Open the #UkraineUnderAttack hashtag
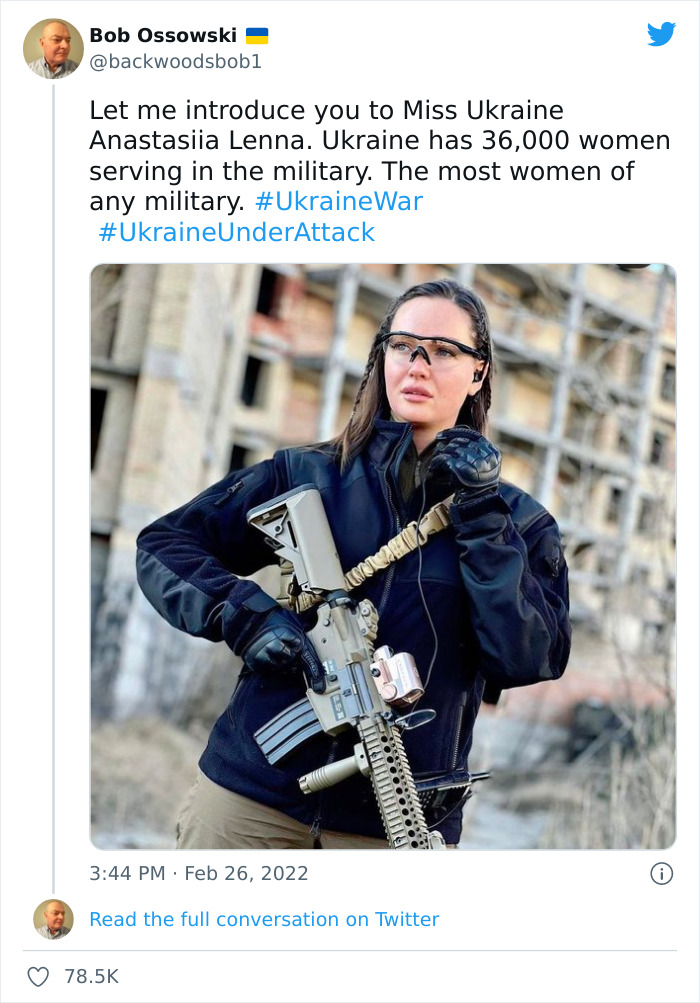Screen dimensions: 700x1003 pos(237,232)
